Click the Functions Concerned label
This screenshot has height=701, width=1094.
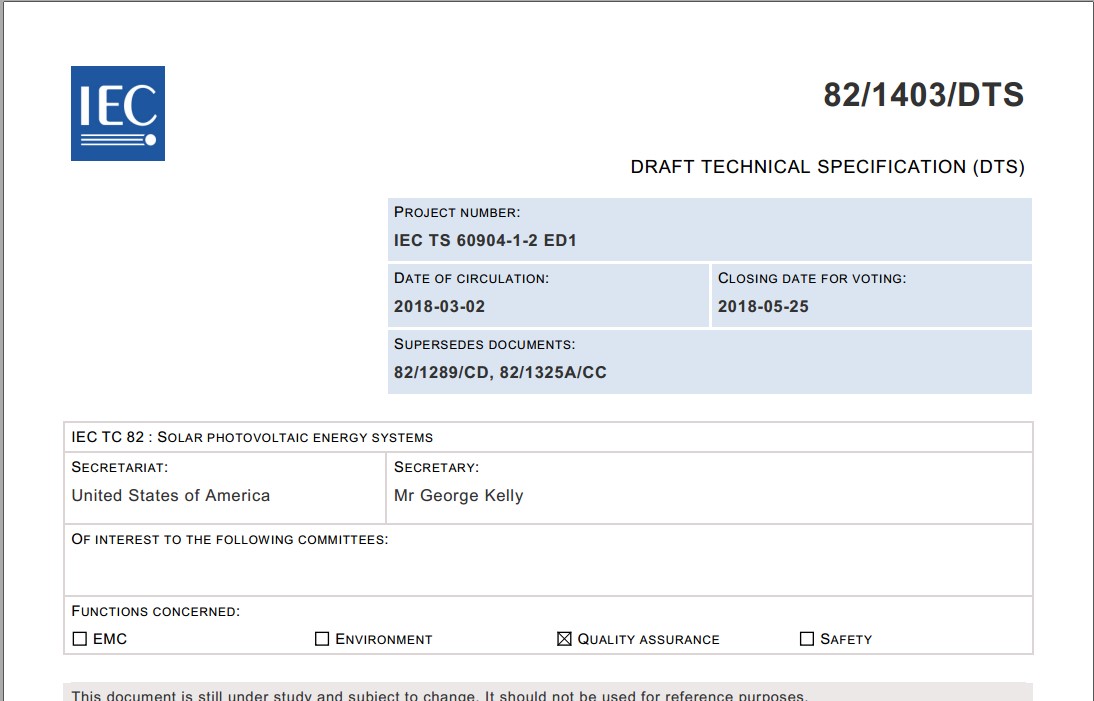pyautogui.click(x=155, y=611)
